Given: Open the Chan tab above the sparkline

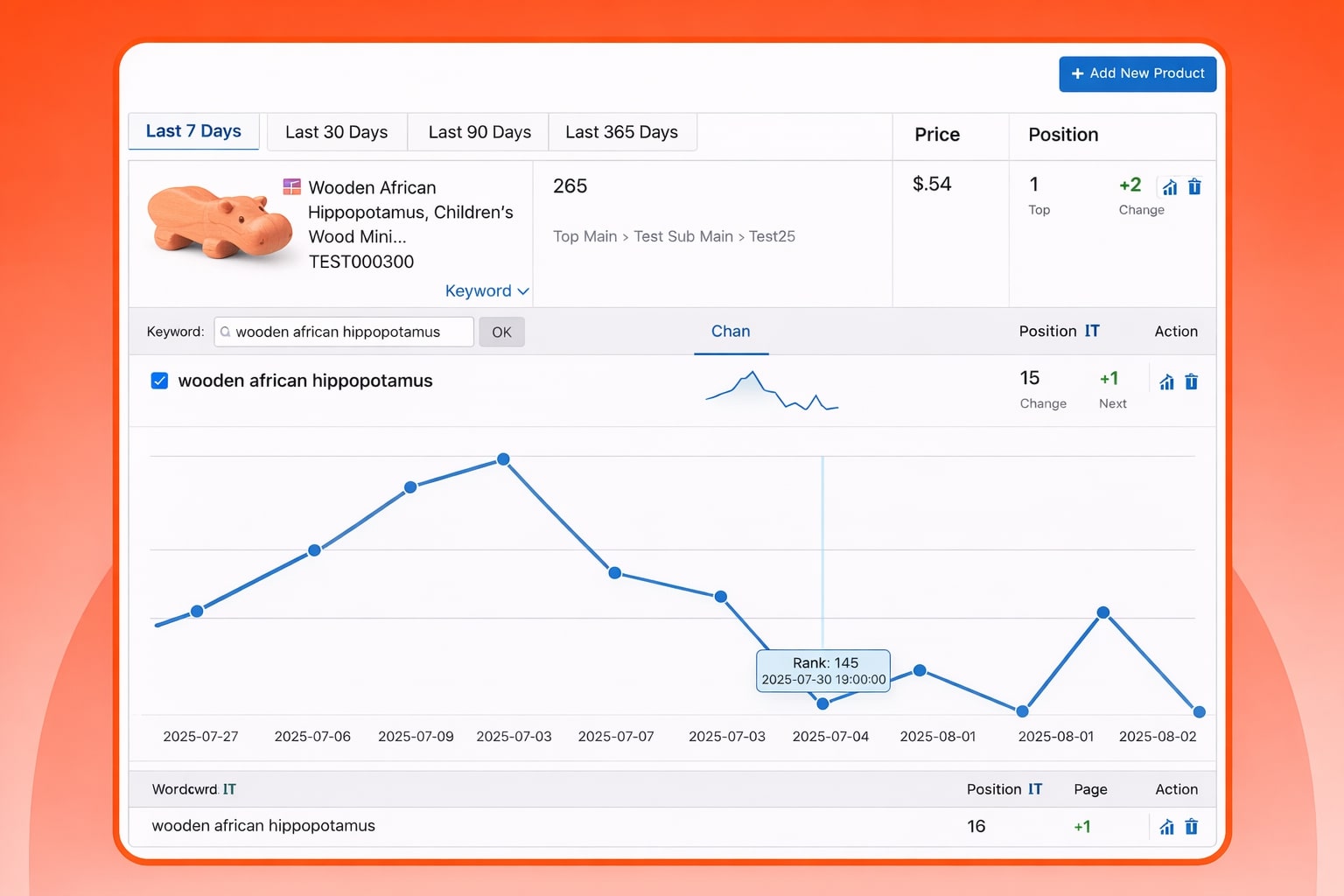Looking at the screenshot, I should [731, 332].
